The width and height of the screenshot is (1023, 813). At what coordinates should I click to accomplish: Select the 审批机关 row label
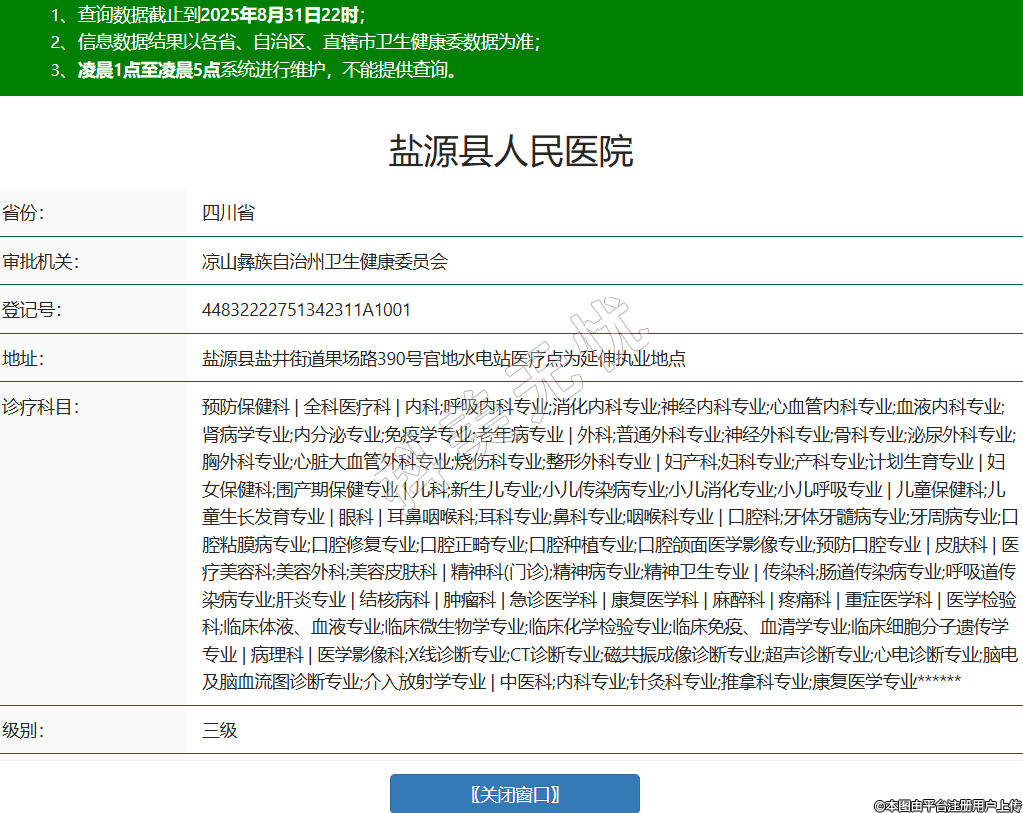(x=40, y=262)
